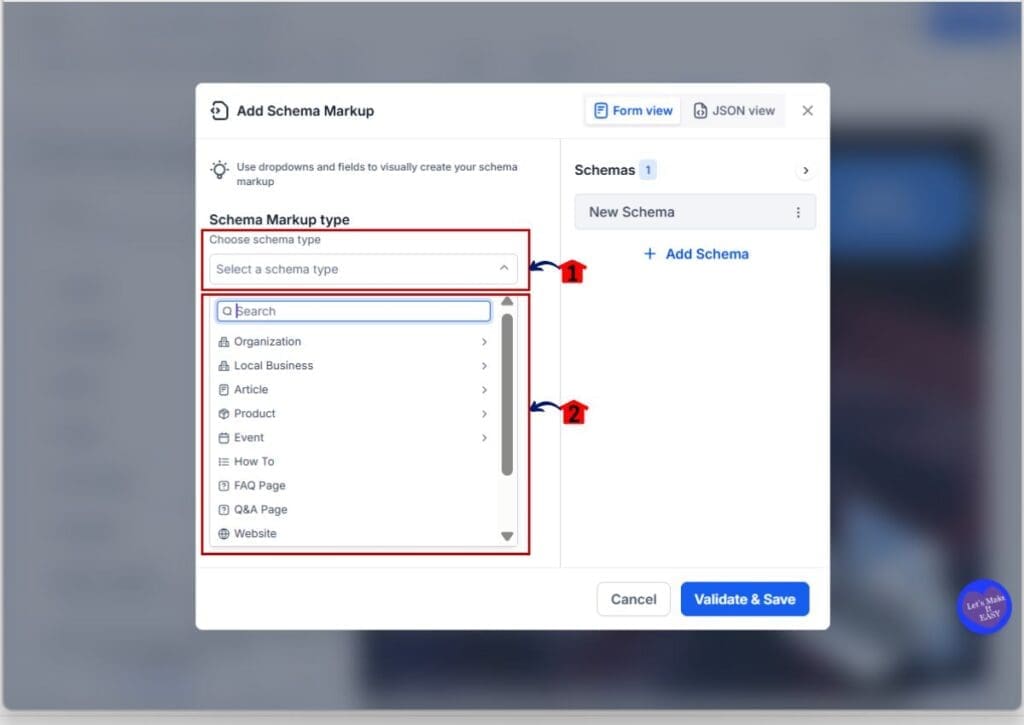The height and width of the screenshot is (725, 1024).
Task: Click Add Schema
Action: click(x=696, y=254)
